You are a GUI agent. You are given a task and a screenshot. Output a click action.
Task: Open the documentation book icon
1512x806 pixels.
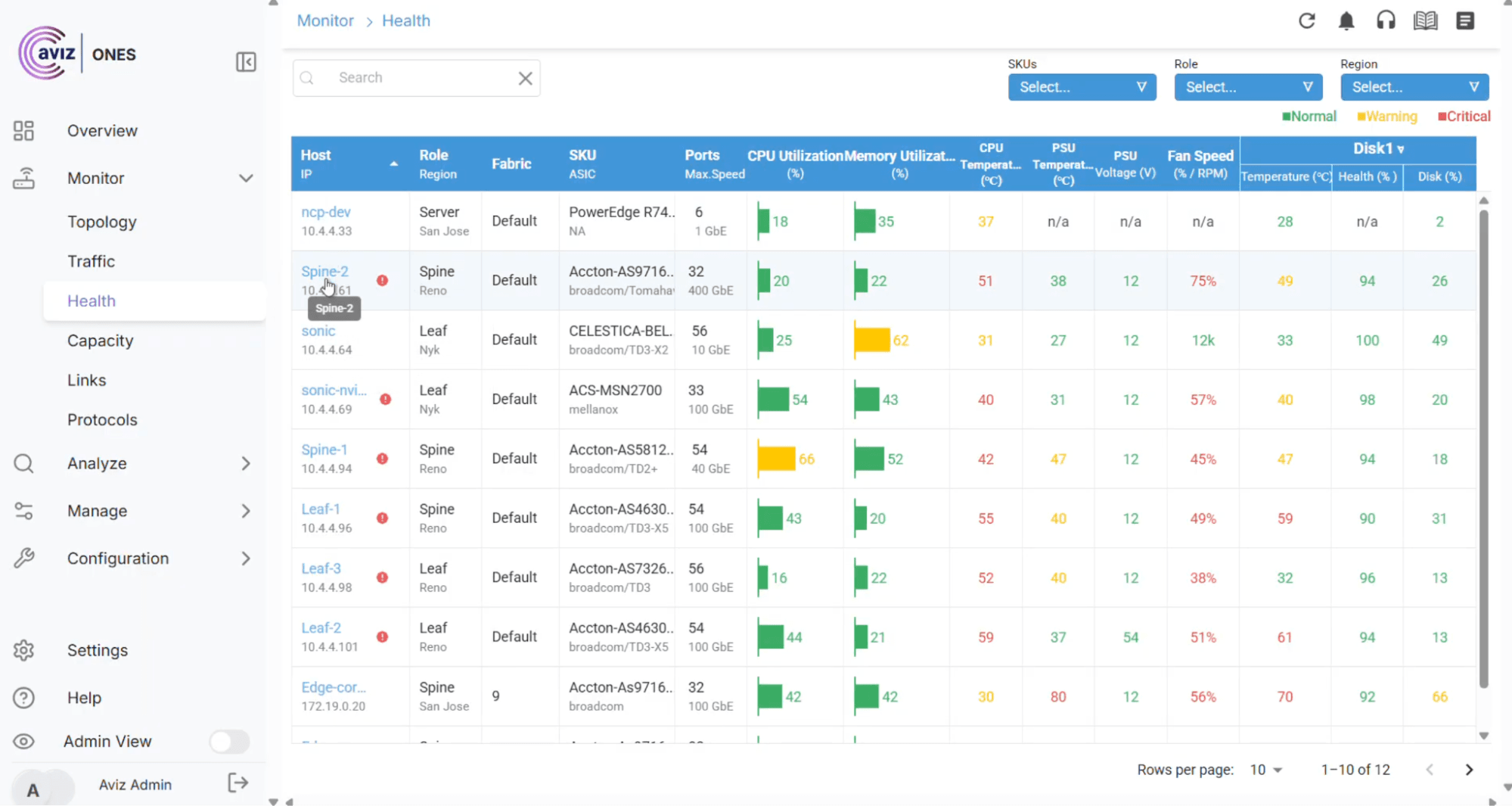(1425, 20)
